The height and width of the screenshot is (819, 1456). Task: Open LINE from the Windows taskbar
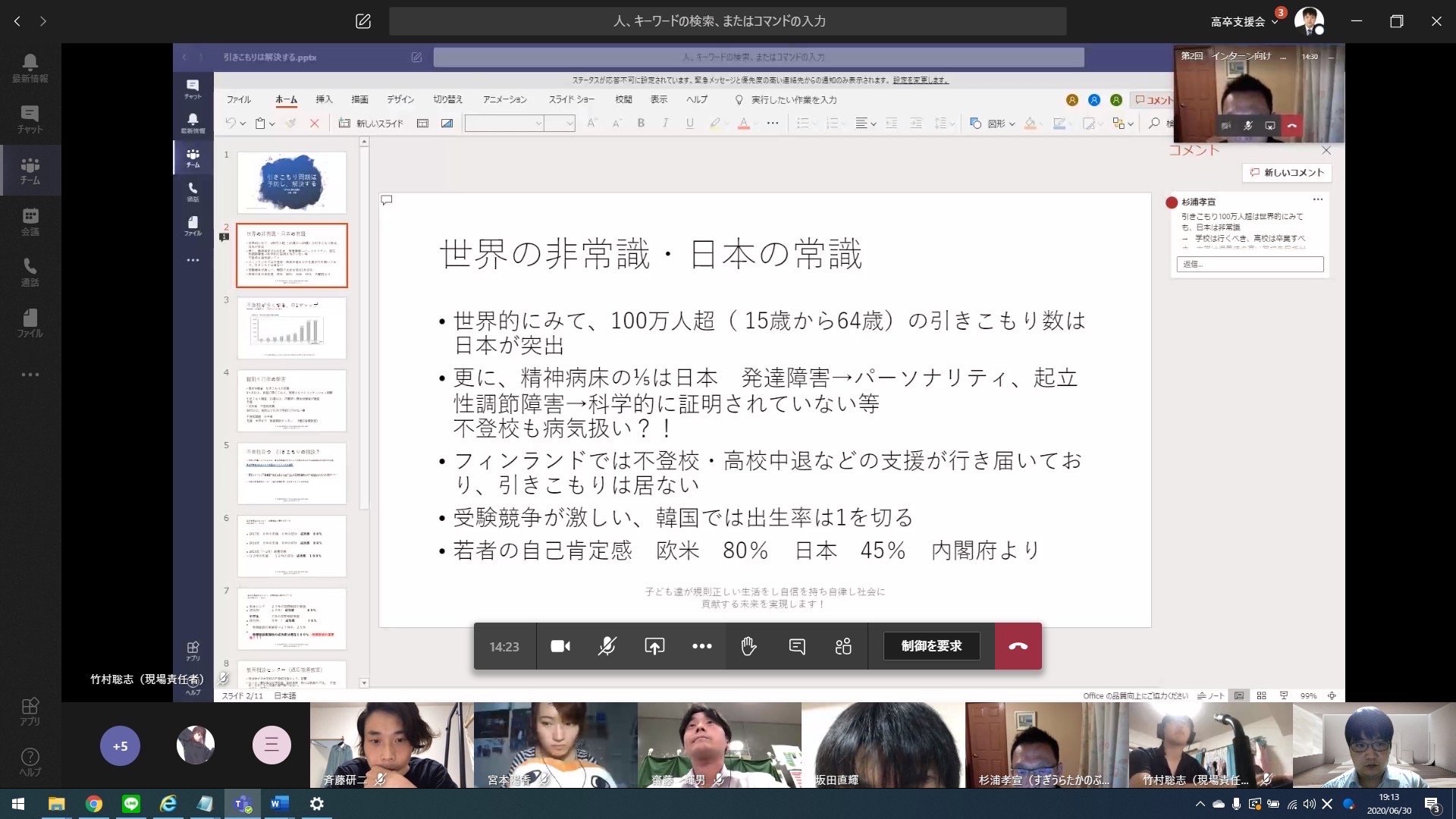coord(131,804)
